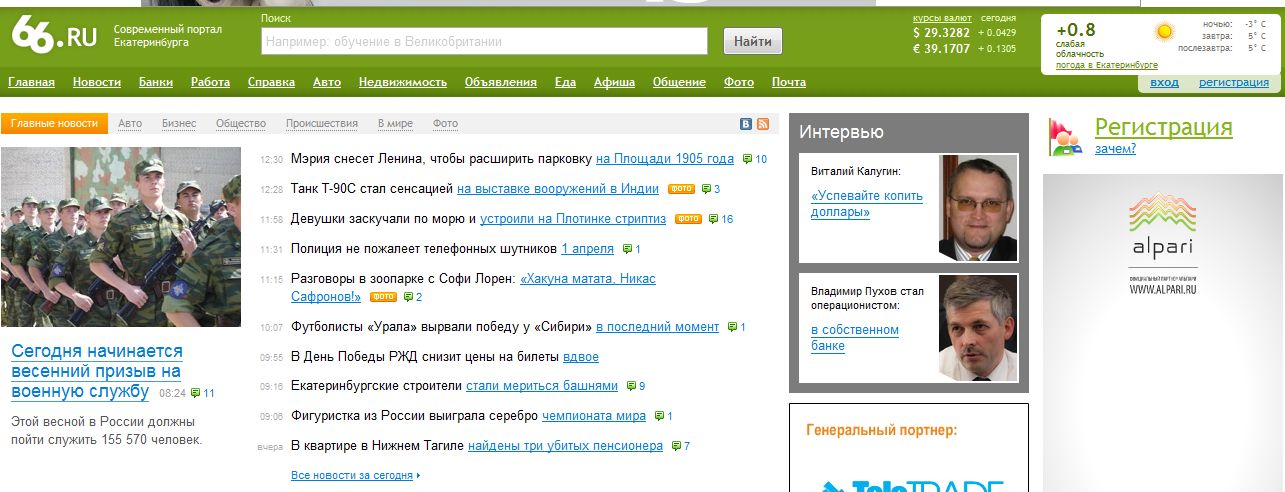Open the Афиша menu item
Screen dimensions: 1285x492
click(614, 82)
